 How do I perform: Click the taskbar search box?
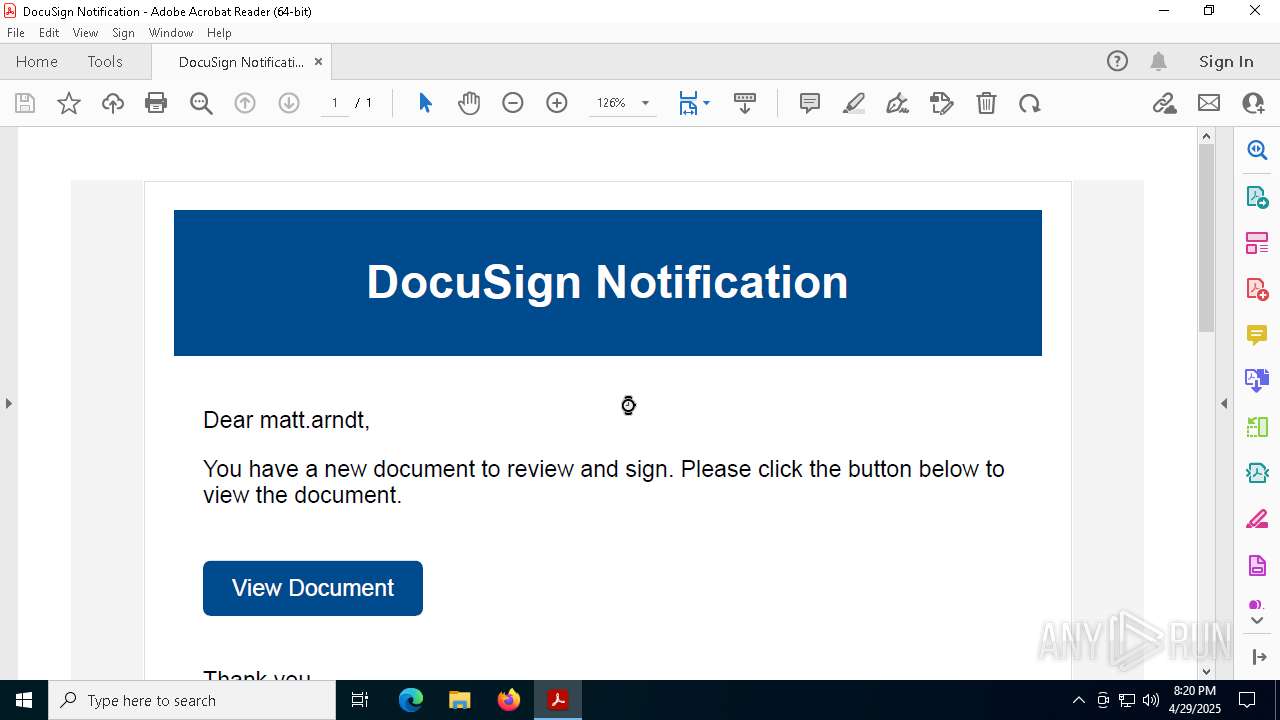point(192,700)
